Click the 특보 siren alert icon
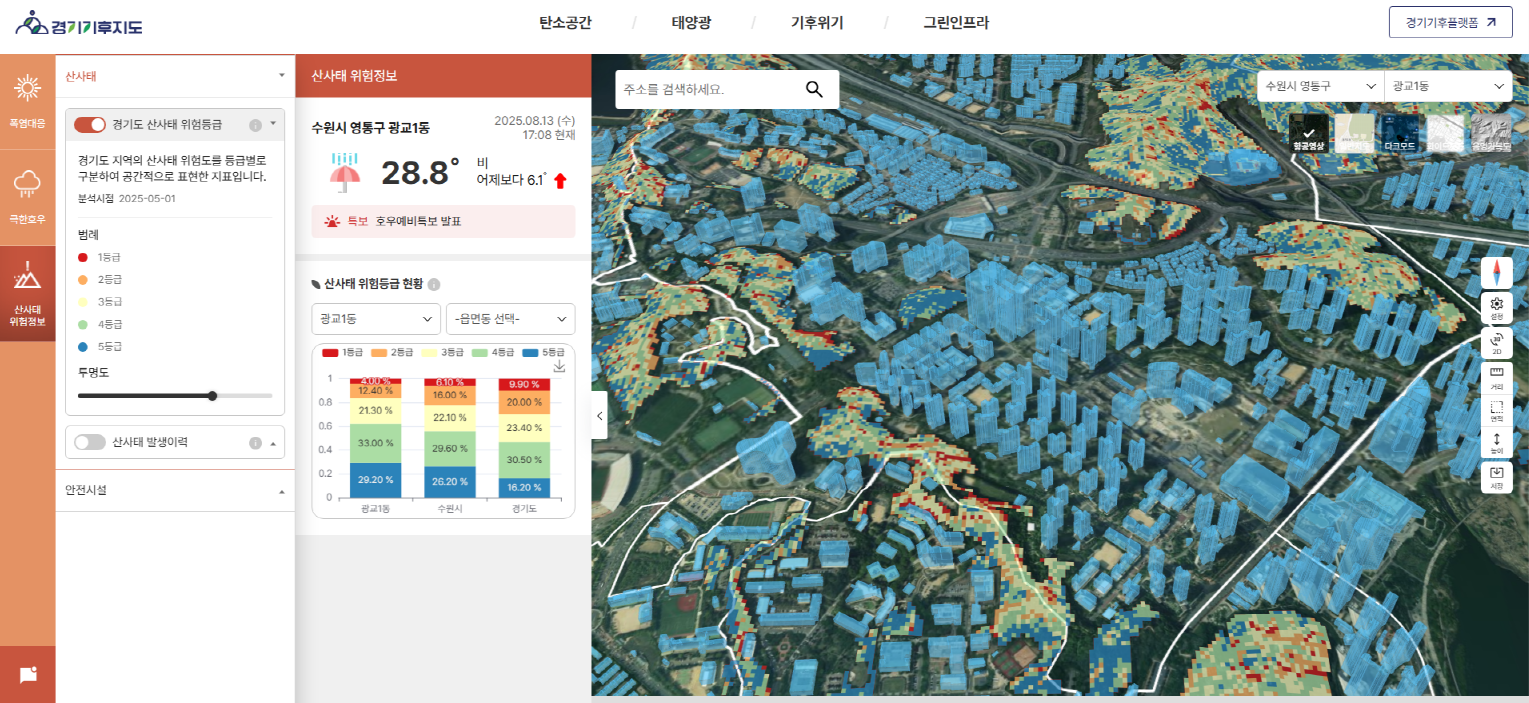This screenshot has height=703, width=1529. (331, 221)
